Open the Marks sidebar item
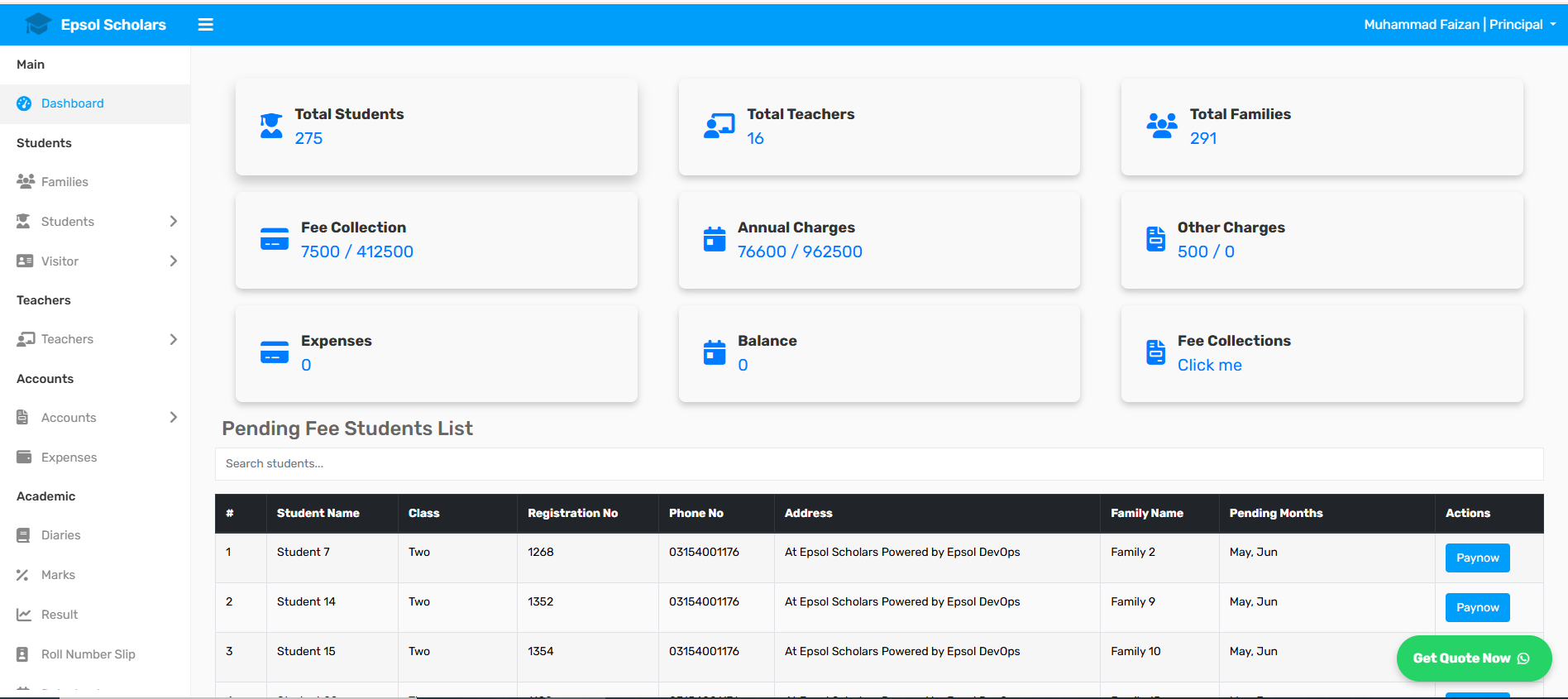Viewport: 1568px width, 699px height. click(x=58, y=575)
